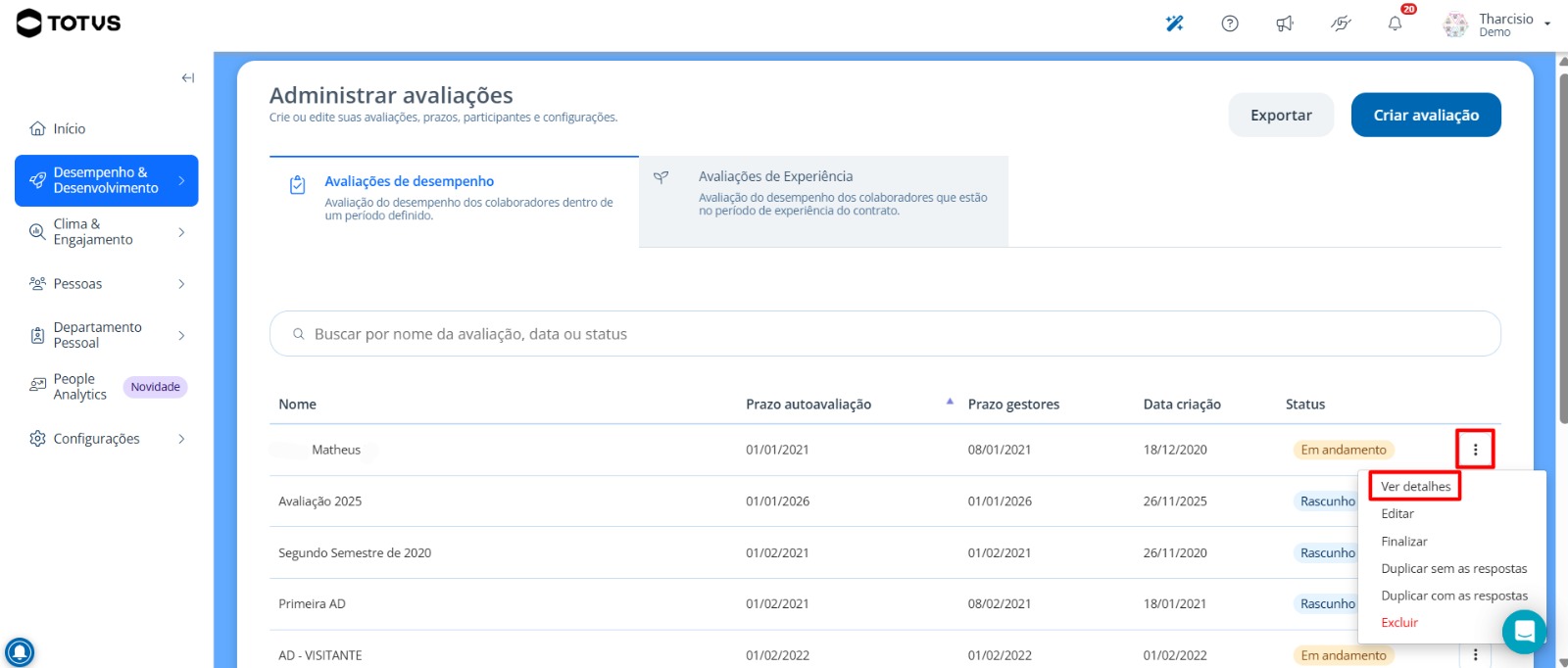The height and width of the screenshot is (668, 1568).
Task: Click the Em andamento status for Matheus
Action: [1344, 450]
